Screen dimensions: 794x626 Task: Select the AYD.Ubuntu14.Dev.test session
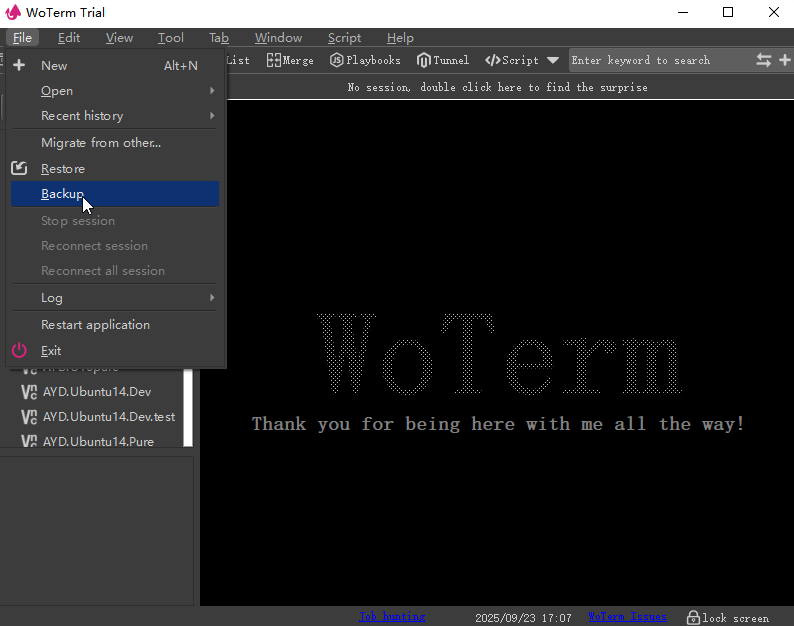(x=108, y=416)
